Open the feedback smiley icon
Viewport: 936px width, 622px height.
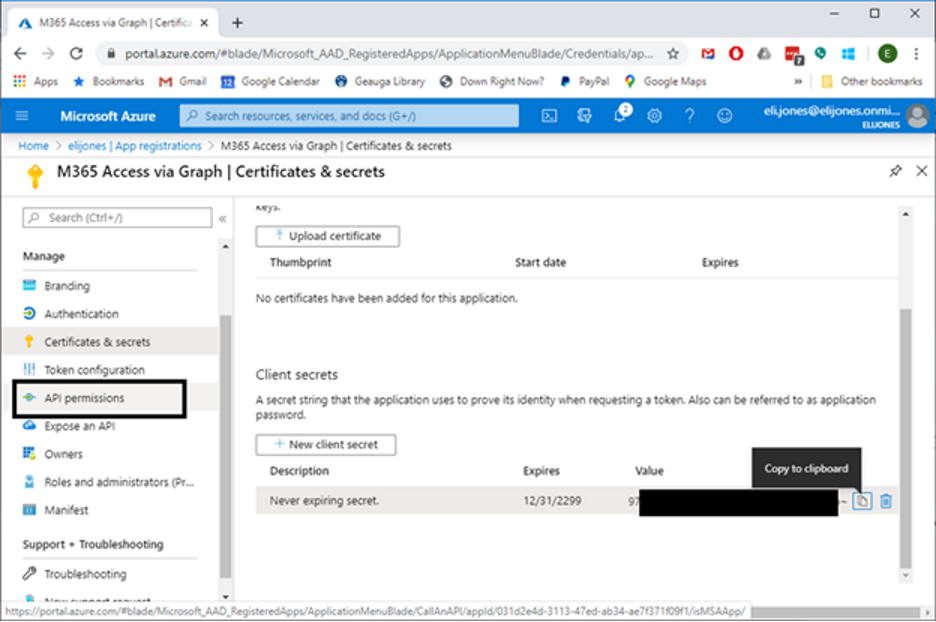(x=725, y=116)
